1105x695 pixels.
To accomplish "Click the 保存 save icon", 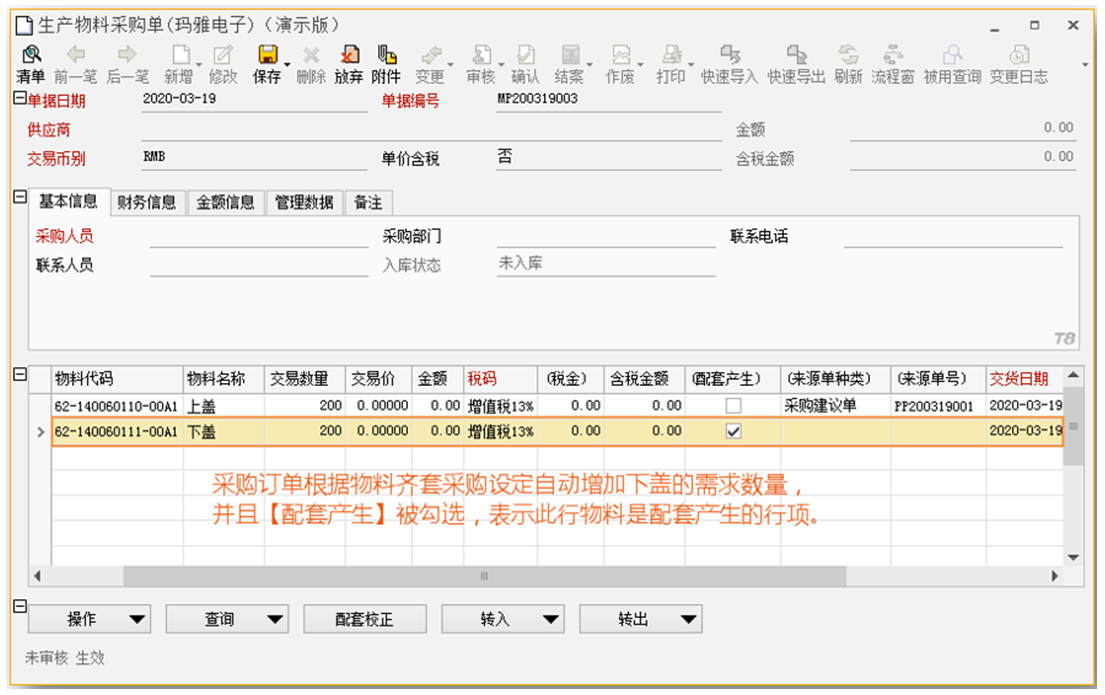I will [x=267, y=64].
